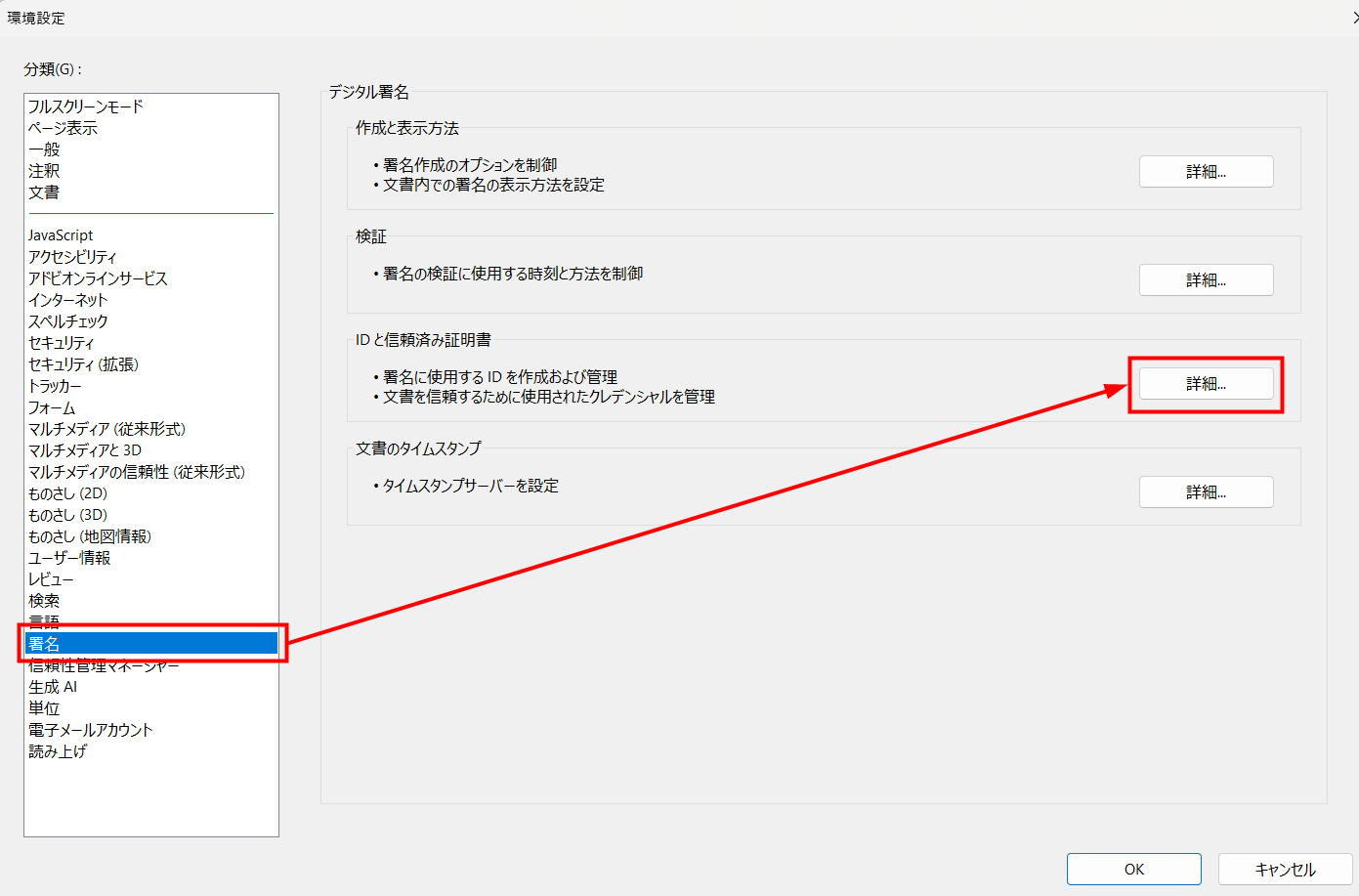The width and height of the screenshot is (1359, 896).
Task: Click 詳細 for 検証 settings
Action: [x=1206, y=279]
